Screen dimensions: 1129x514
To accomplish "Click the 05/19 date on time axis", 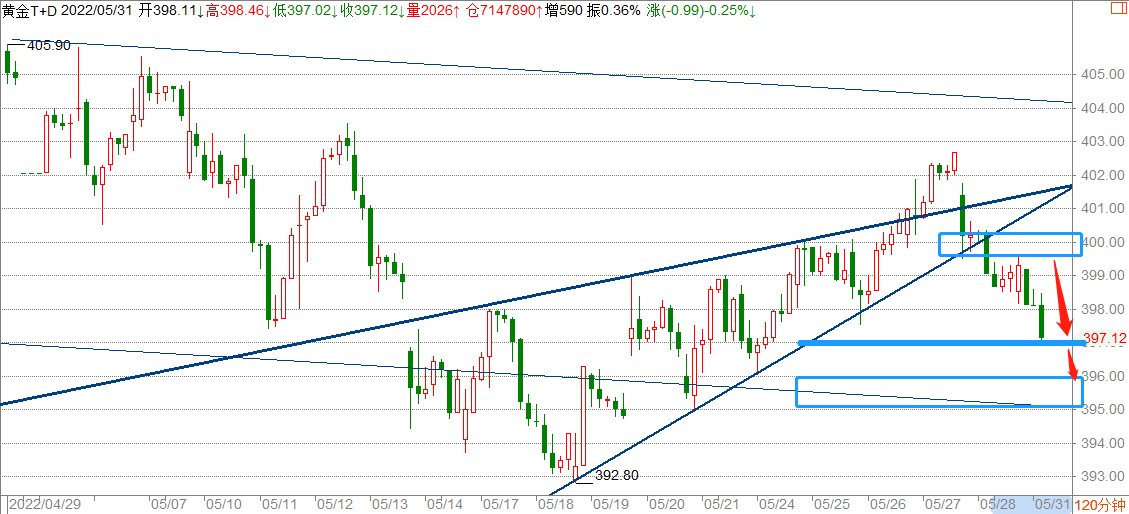I will [610, 505].
